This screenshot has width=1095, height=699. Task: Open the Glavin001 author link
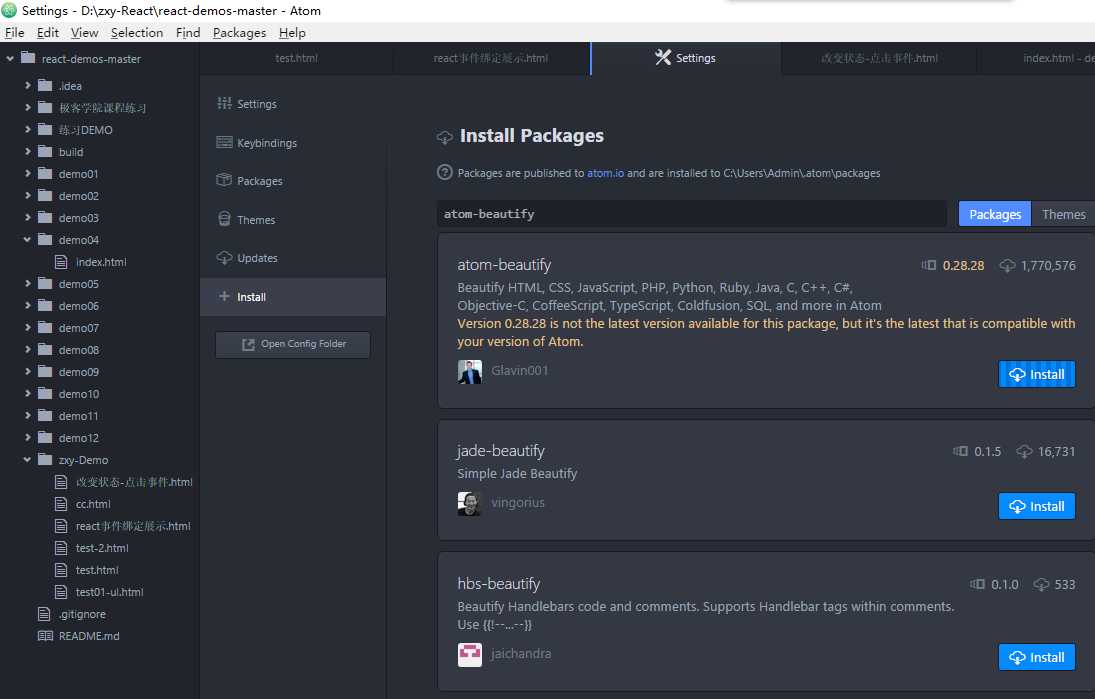click(520, 371)
